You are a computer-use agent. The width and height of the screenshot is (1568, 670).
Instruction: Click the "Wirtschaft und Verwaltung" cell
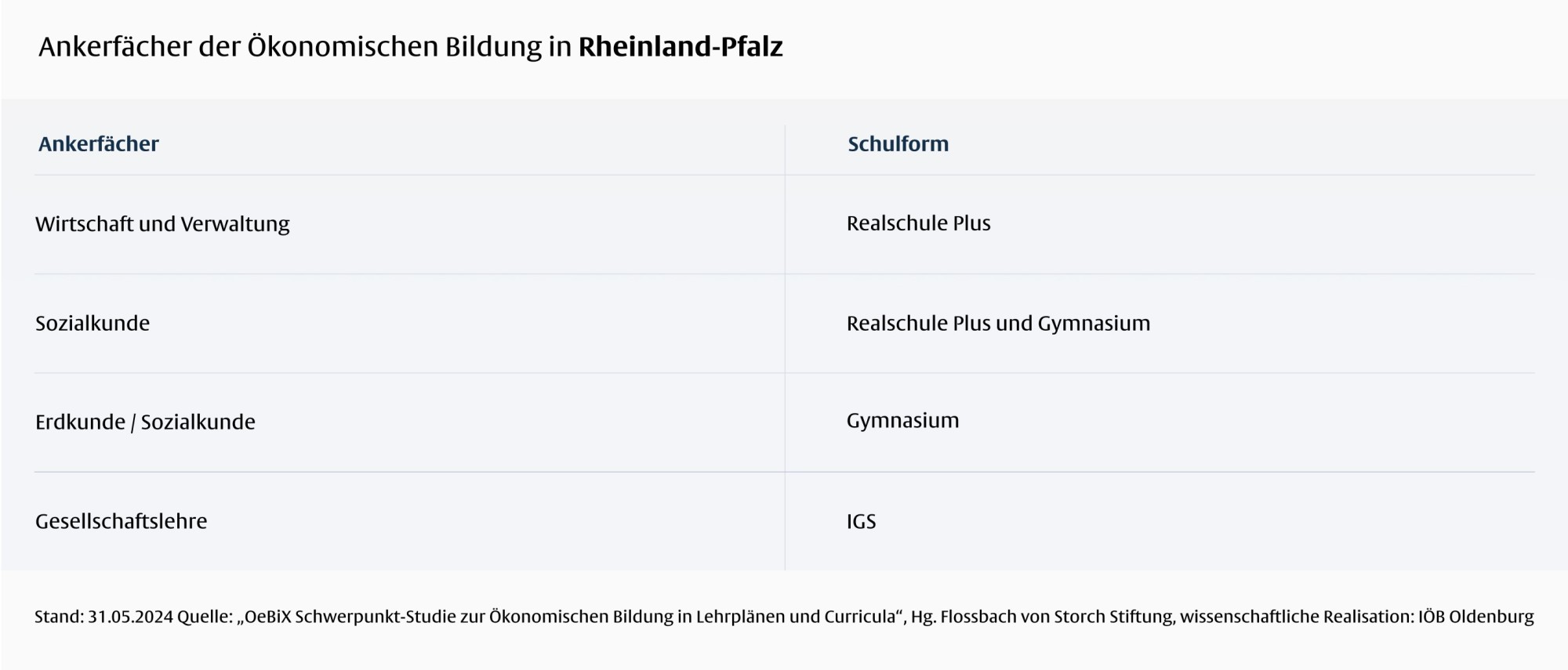(162, 224)
